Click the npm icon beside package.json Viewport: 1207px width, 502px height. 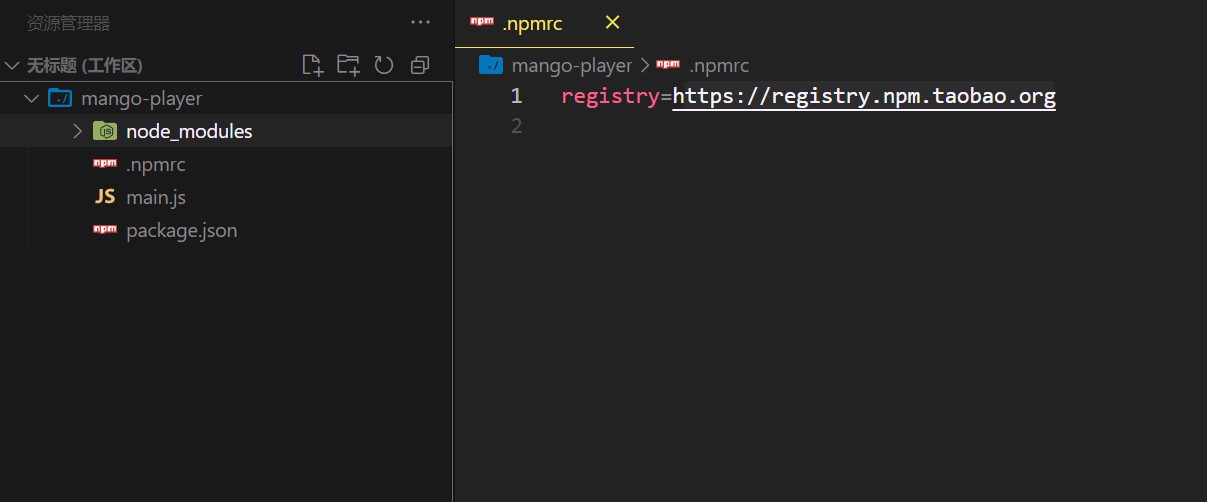pos(105,230)
